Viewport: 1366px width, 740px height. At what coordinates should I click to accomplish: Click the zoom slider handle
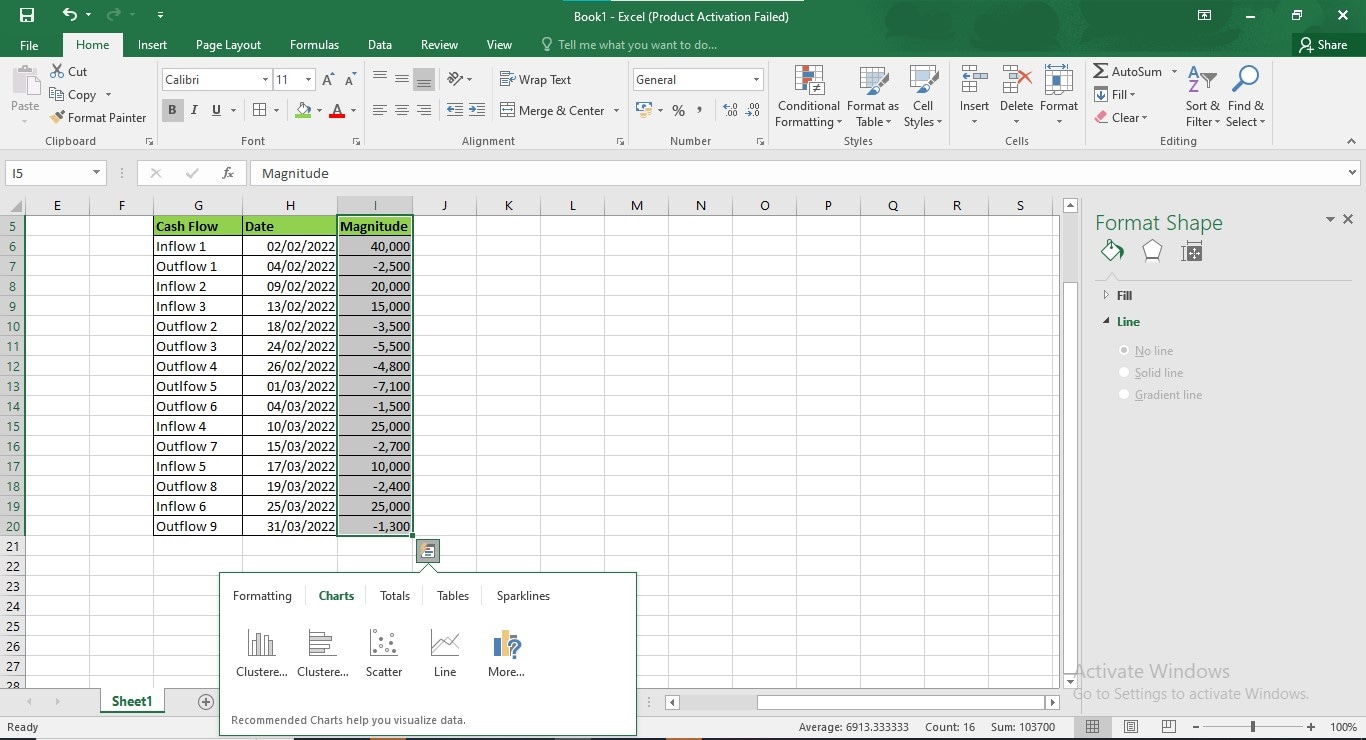(1252, 727)
